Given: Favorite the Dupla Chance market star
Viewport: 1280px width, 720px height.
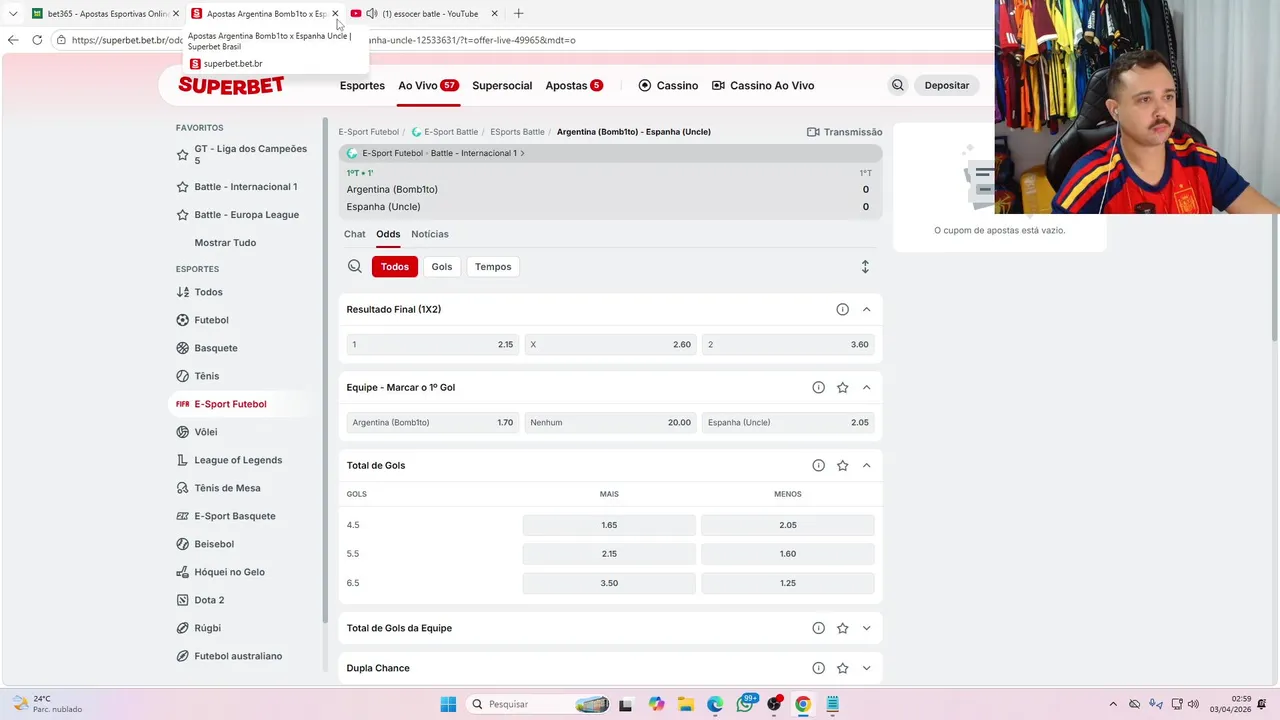Looking at the screenshot, I should pos(842,668).
